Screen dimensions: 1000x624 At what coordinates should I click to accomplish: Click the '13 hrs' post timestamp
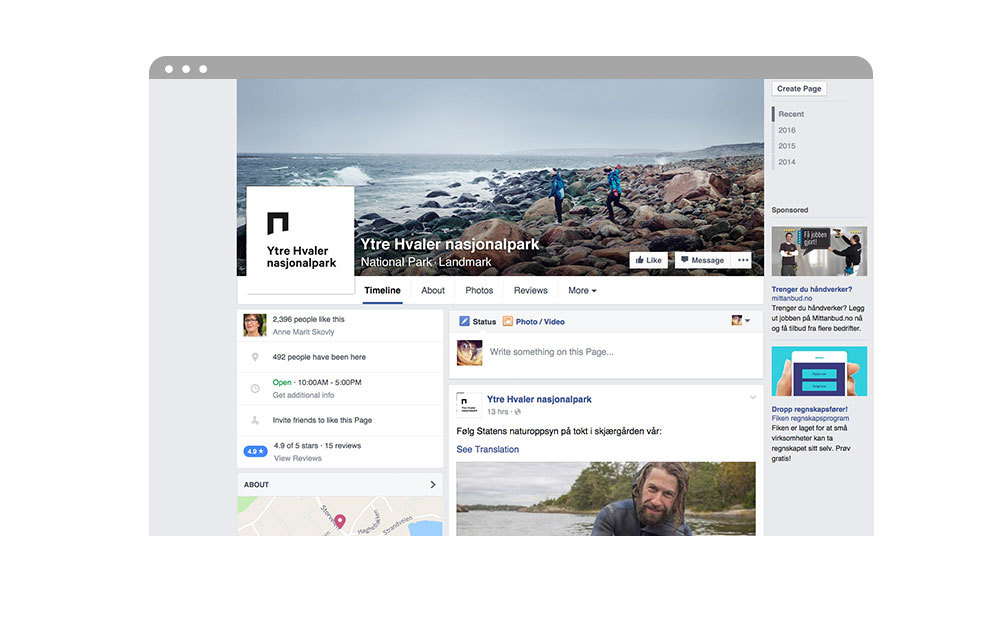point(497,412)
